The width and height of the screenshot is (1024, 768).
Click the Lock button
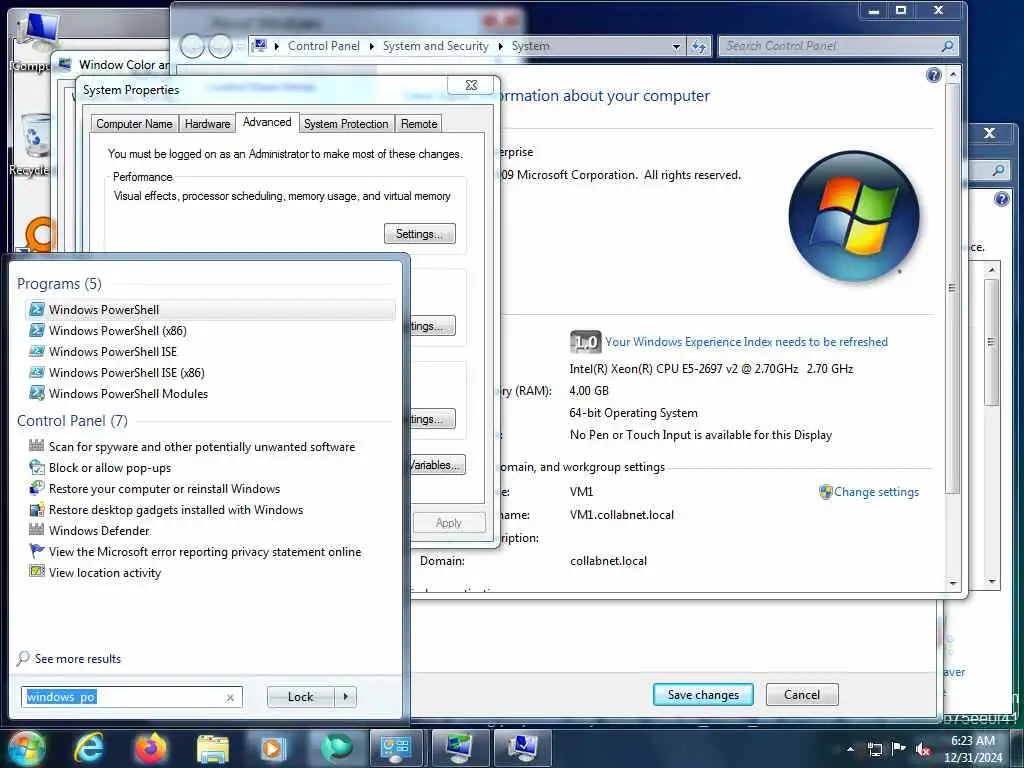click(x=300, y=697)
